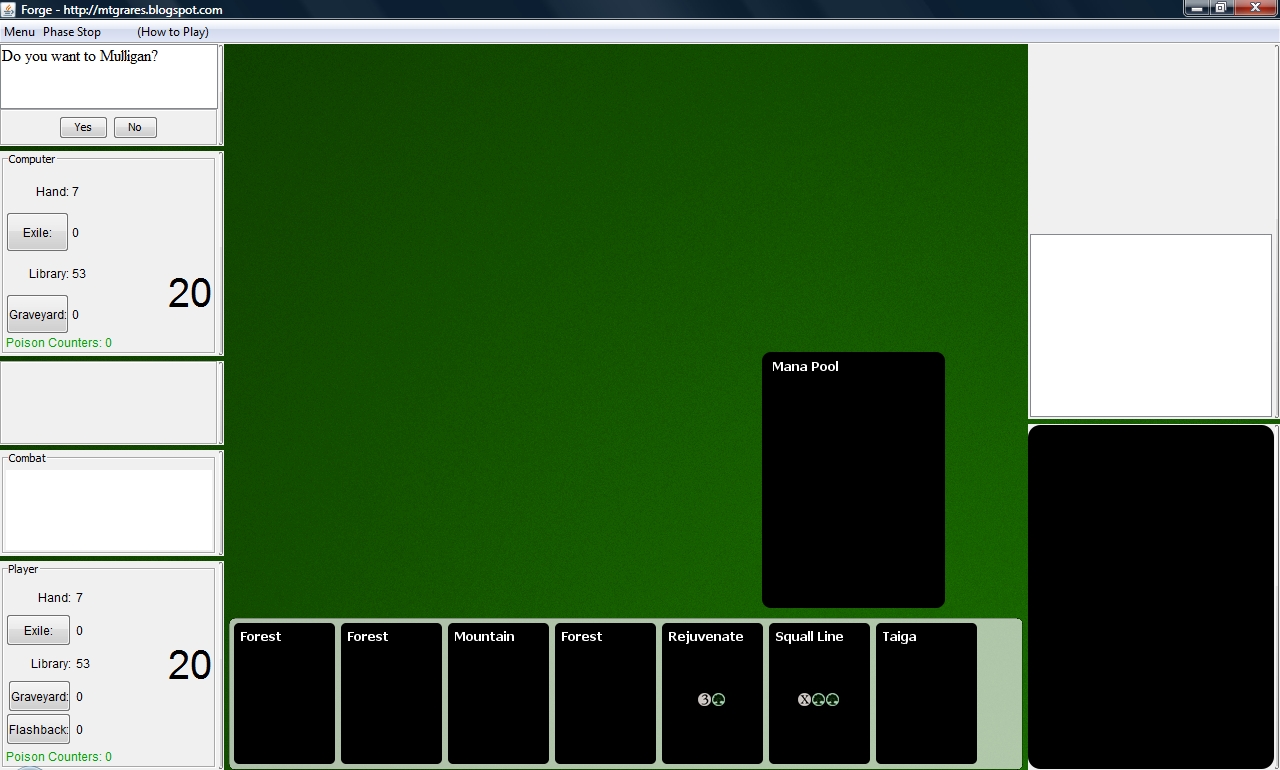
Task: Select the Mountain card in hand
Action: coord(498,693)
